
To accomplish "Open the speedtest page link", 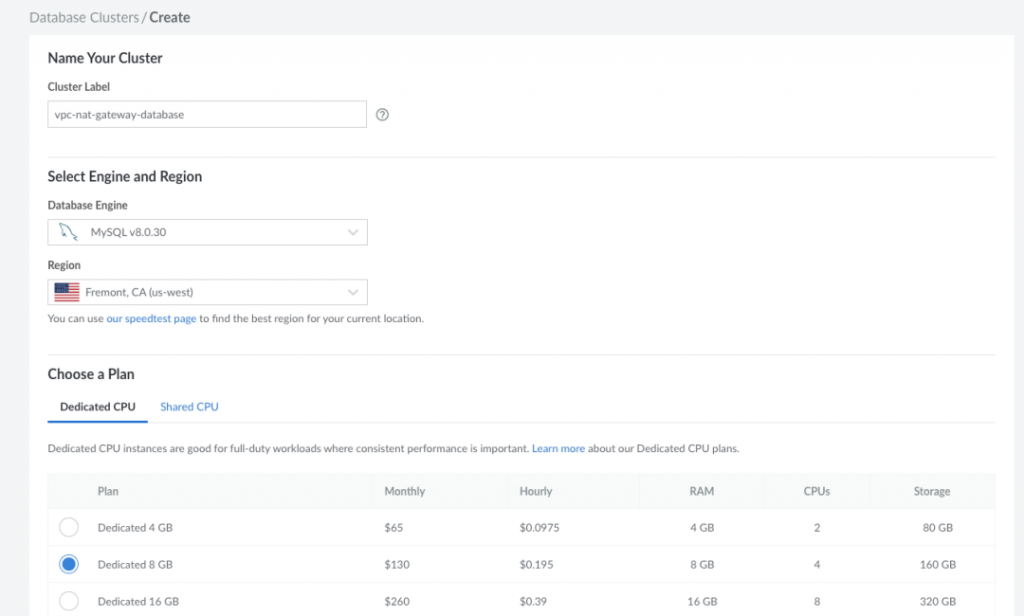I will pos(151,319).
